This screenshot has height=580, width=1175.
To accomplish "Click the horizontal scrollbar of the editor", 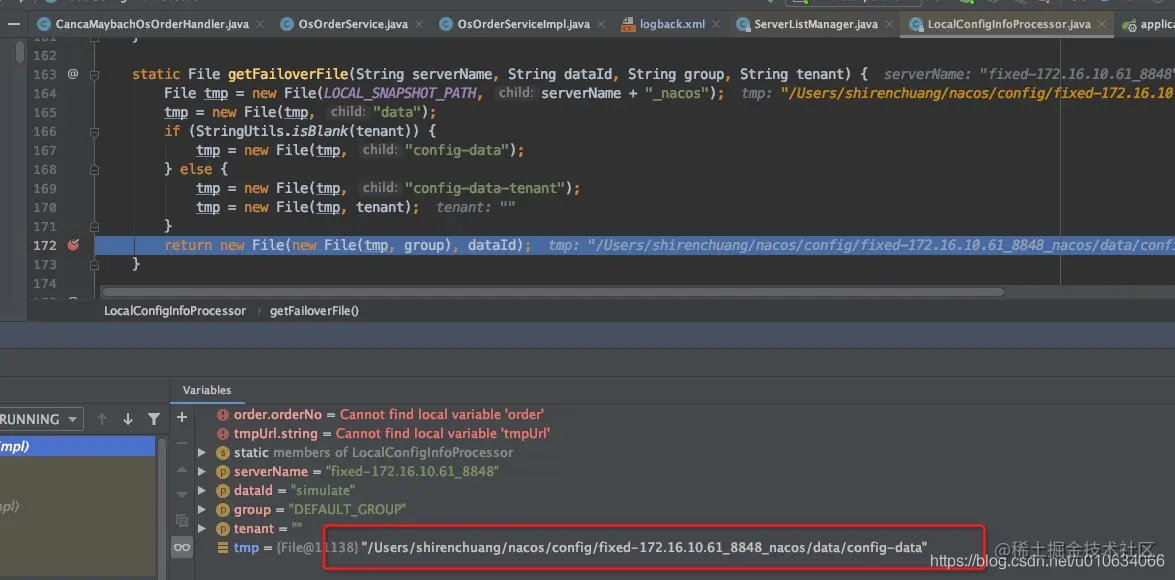I will 553,291.
